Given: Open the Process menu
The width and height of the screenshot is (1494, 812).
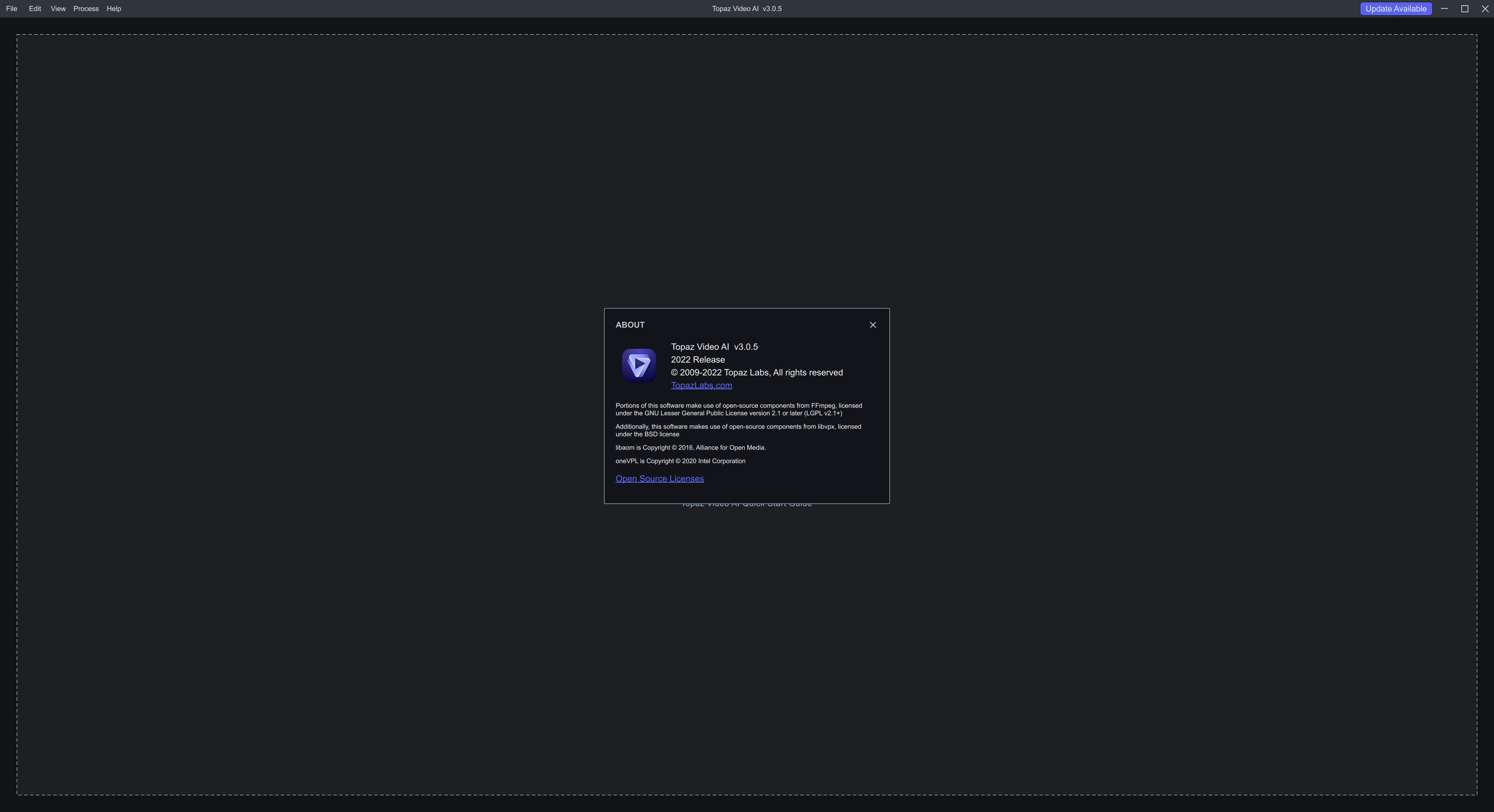Looking at the screenshot, I should (86, 9).
